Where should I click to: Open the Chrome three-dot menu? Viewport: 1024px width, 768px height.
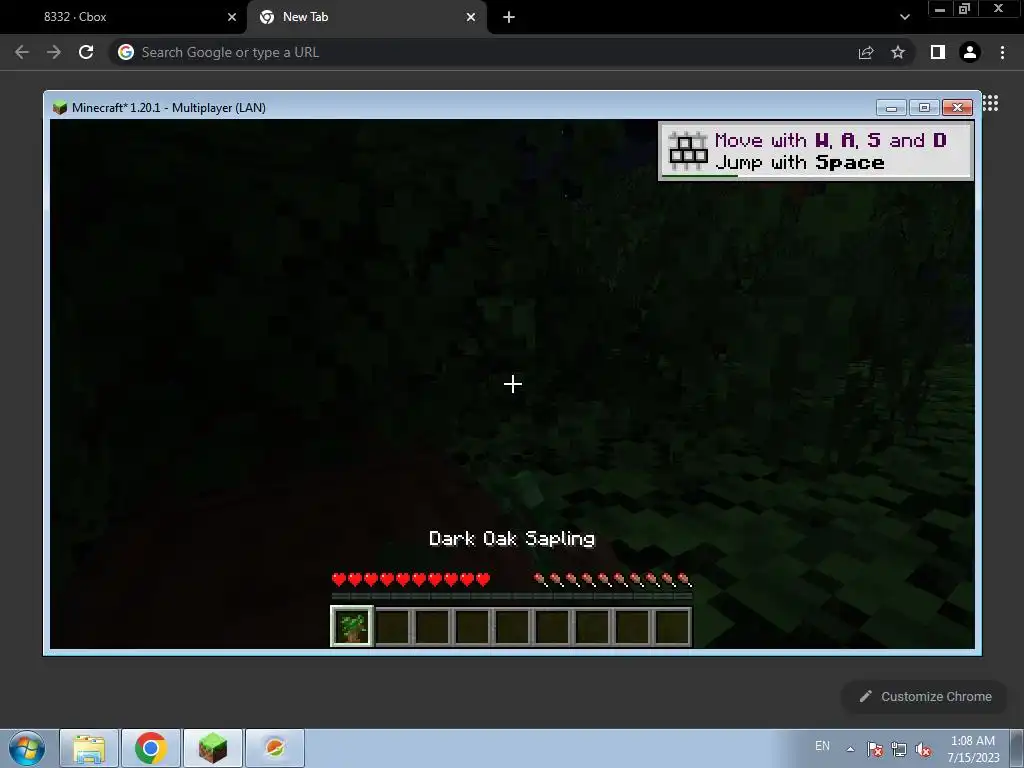click(1002, 52)
